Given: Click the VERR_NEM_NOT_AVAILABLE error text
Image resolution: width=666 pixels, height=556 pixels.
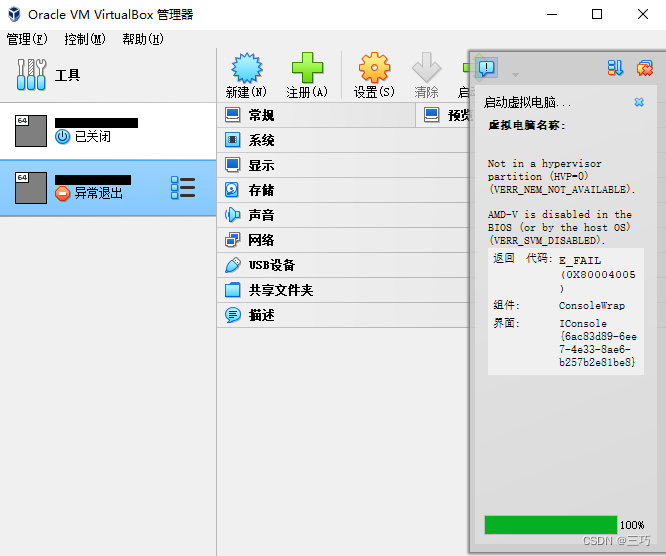Looking at the screenshot, I should click(x=562, y=189).
